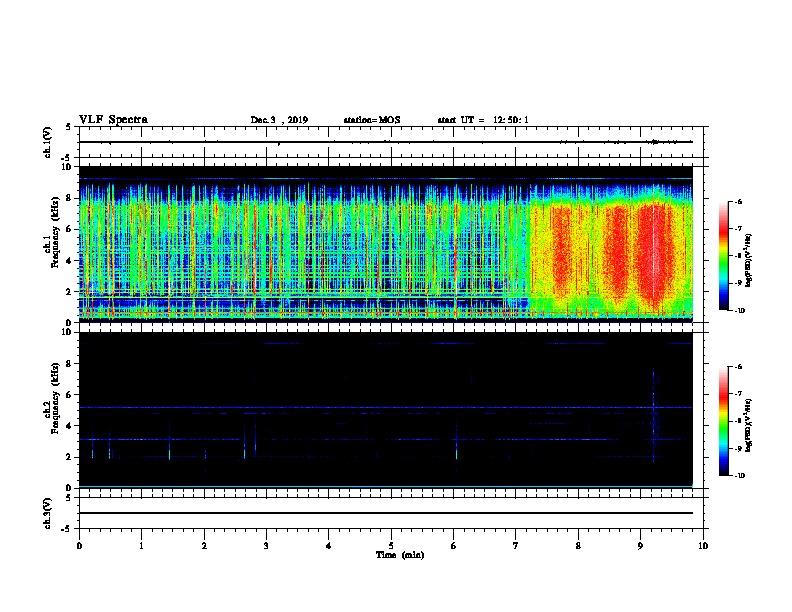Click the ch.1 spectrogram color scale bar
The width and height of the screenshot is (792, 612).
pyautogui.click(x=724, y=256)
